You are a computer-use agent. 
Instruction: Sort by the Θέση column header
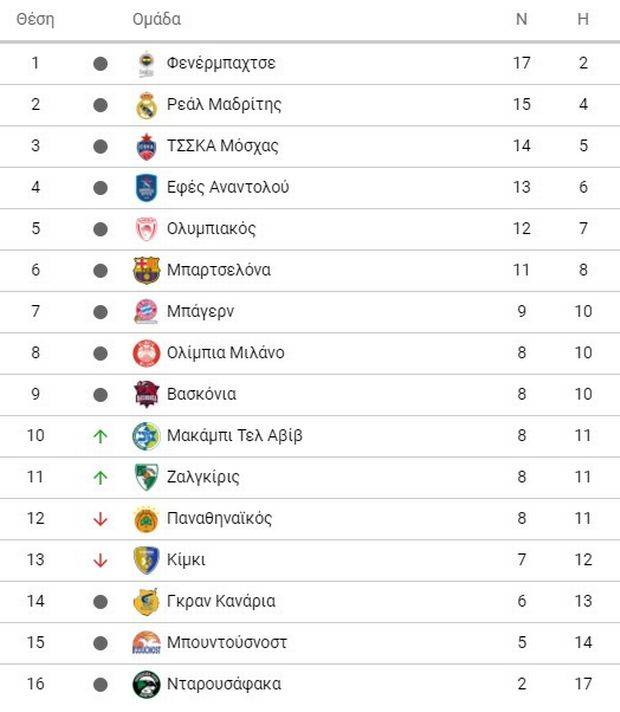point(35,20)
